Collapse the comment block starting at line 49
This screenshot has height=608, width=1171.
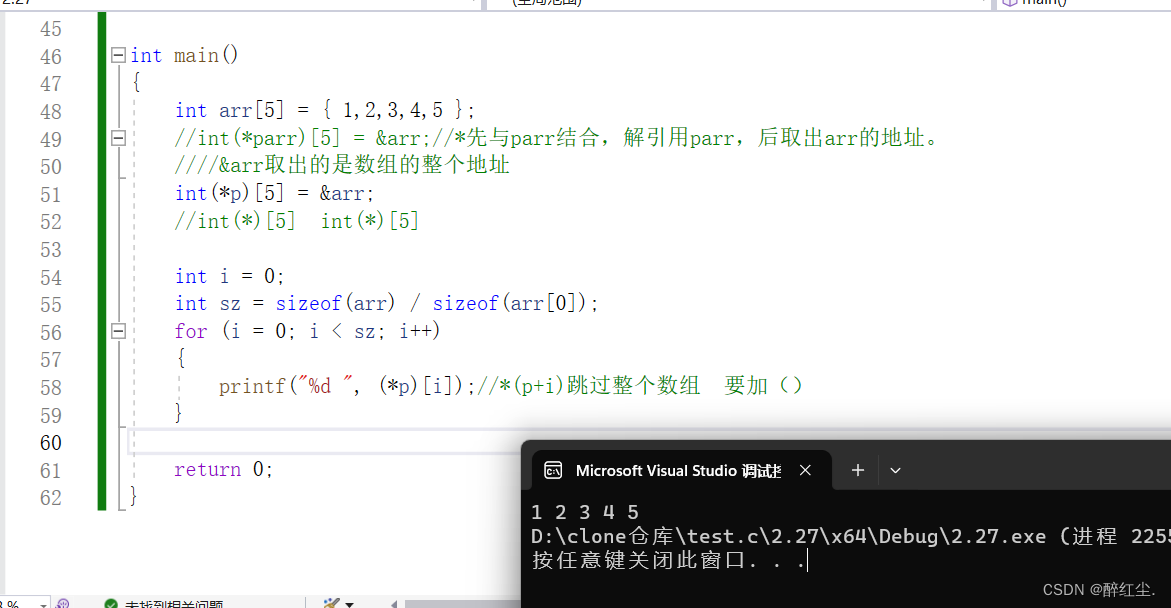(x=118, y=138)
